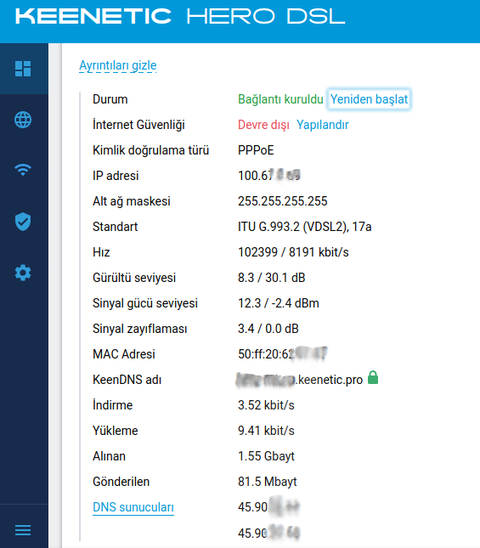Open the Yapılandır link for Internet security
480x548 pixels.
point(322,125)
